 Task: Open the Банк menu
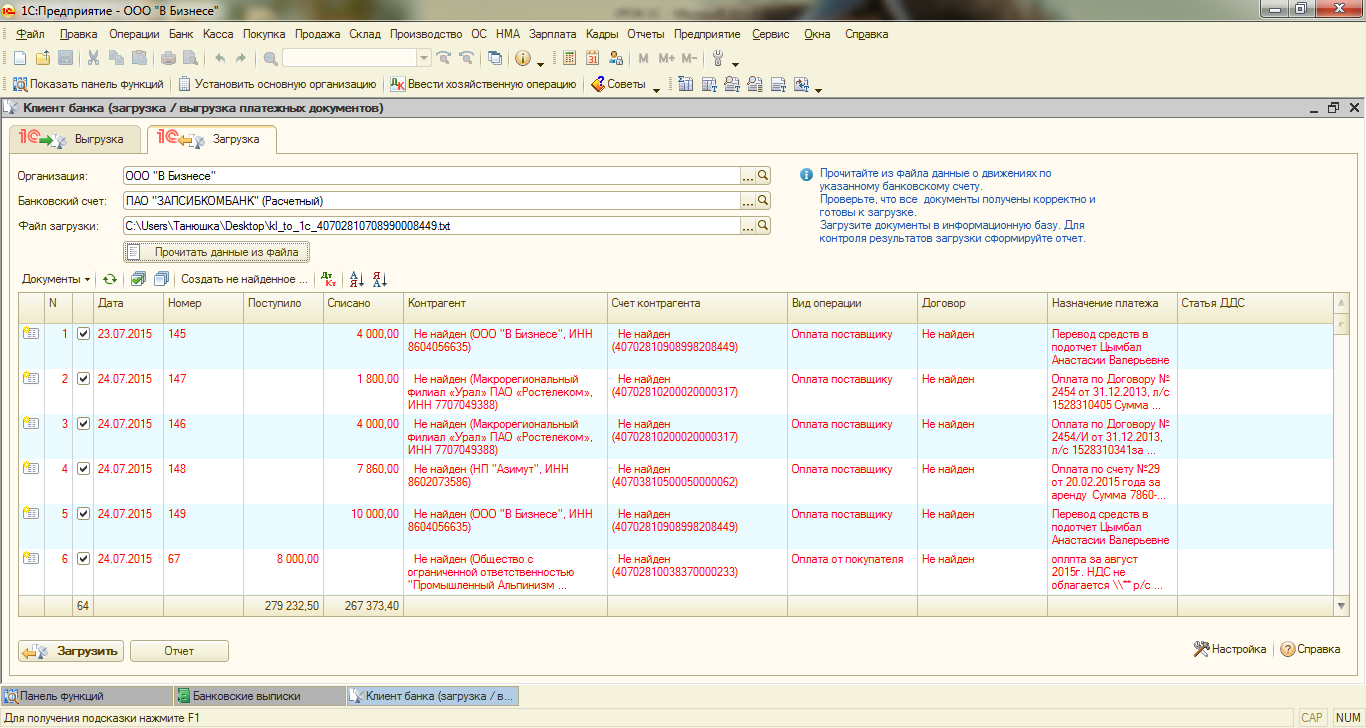click(x=181, y=34)
